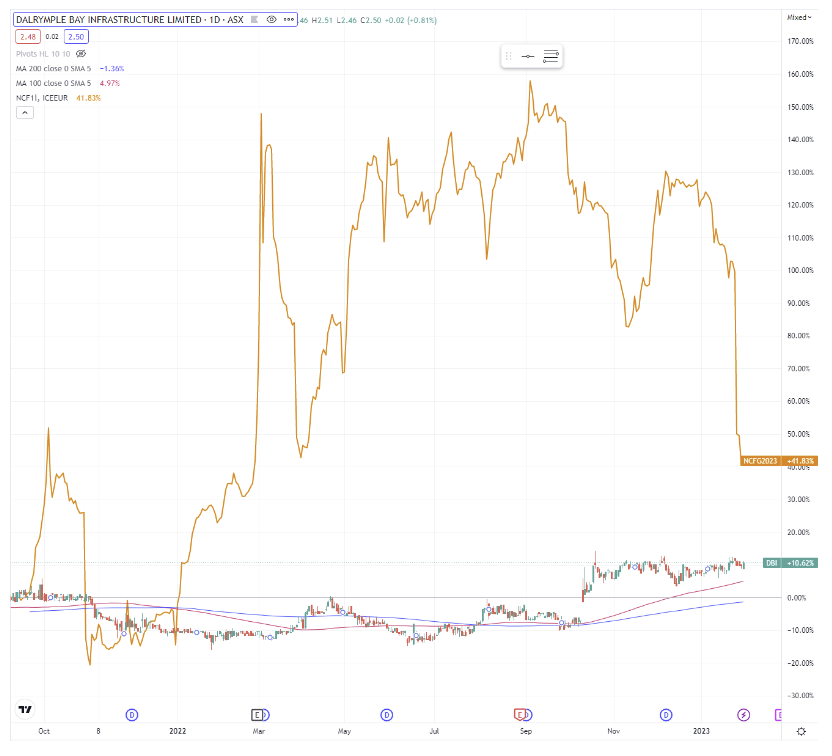Click the dividend marker between May and Jul
832x756 pixels.
click(387, 715)
